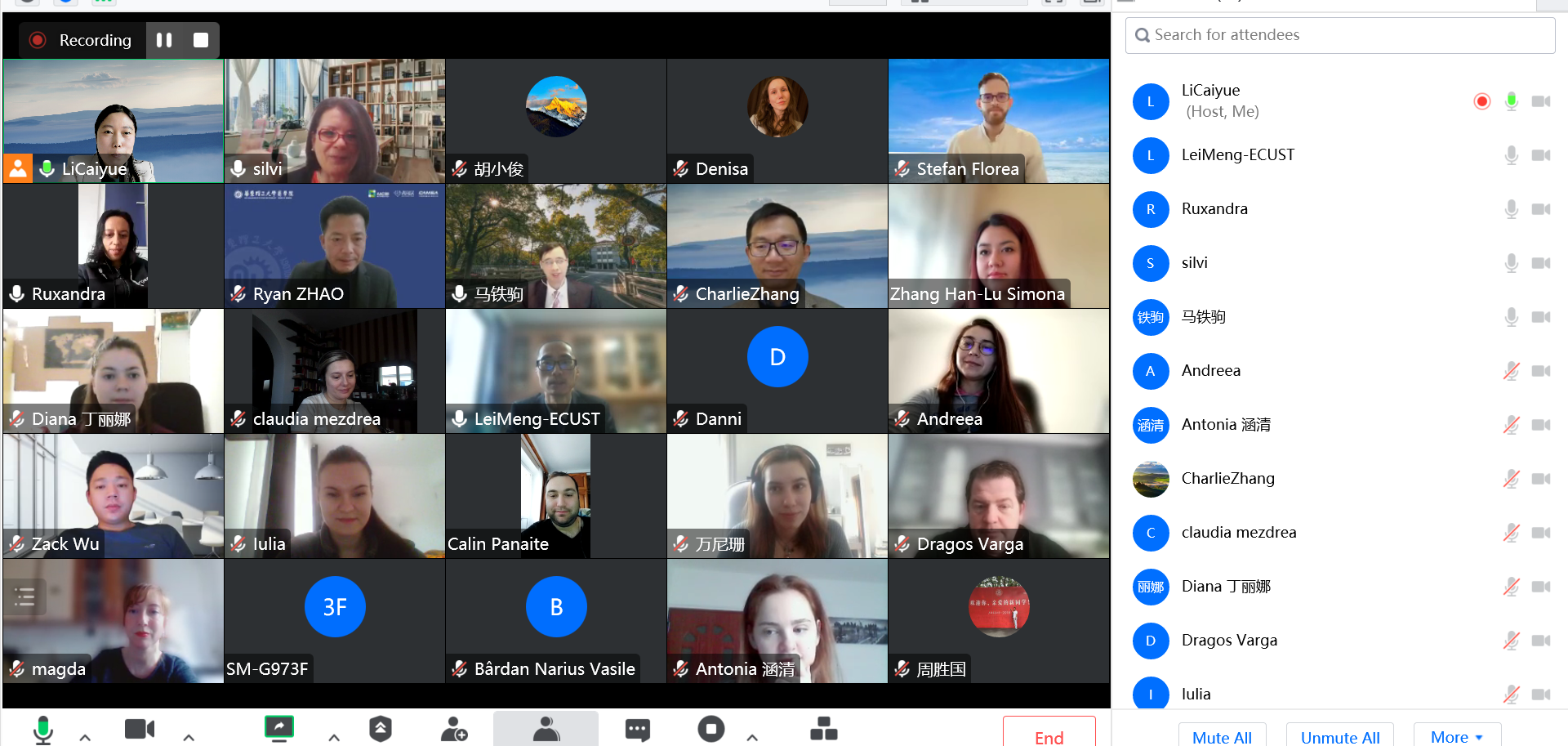Unmute Andreea's microphone in participant list
The image size is (1568, 746).
point(1511,371)
